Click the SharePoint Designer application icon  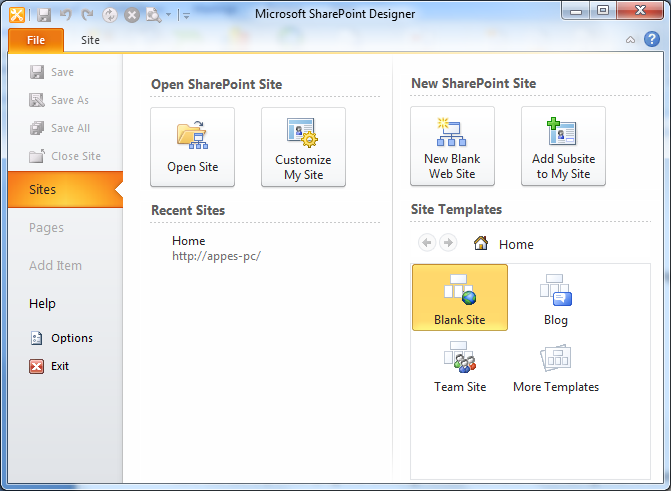16,13
